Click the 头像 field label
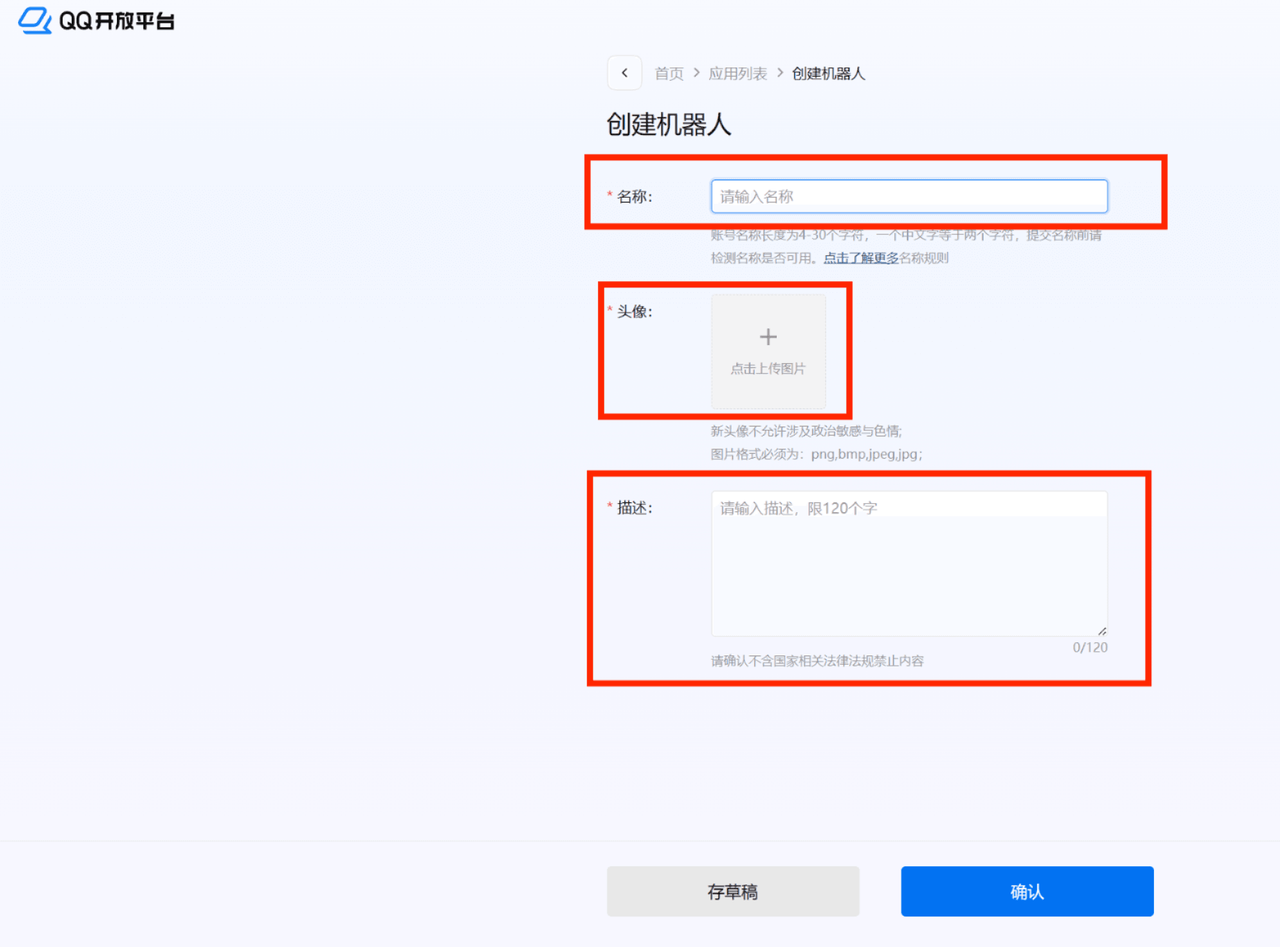This screenshot has height=947, width=1280. coord(634,312)
